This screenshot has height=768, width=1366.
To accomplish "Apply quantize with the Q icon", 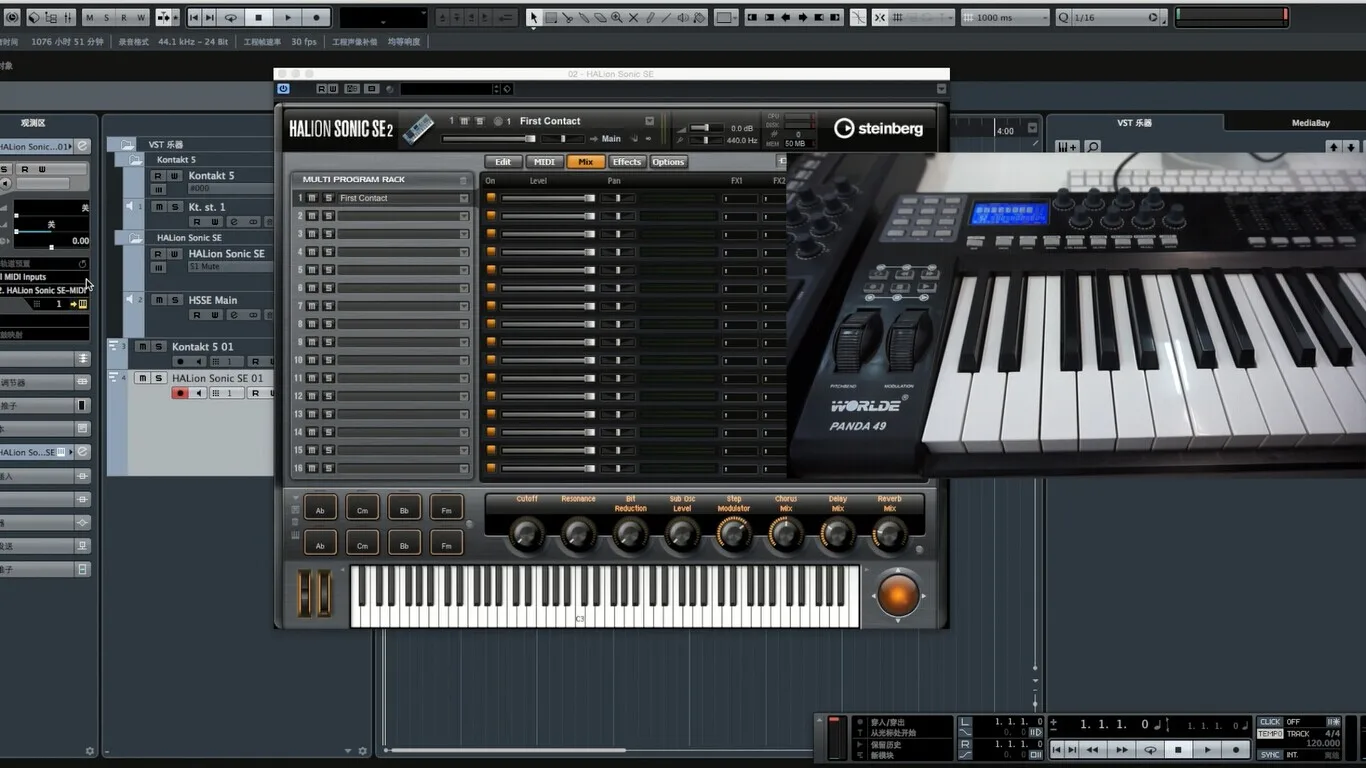I will pos(1063,17).
